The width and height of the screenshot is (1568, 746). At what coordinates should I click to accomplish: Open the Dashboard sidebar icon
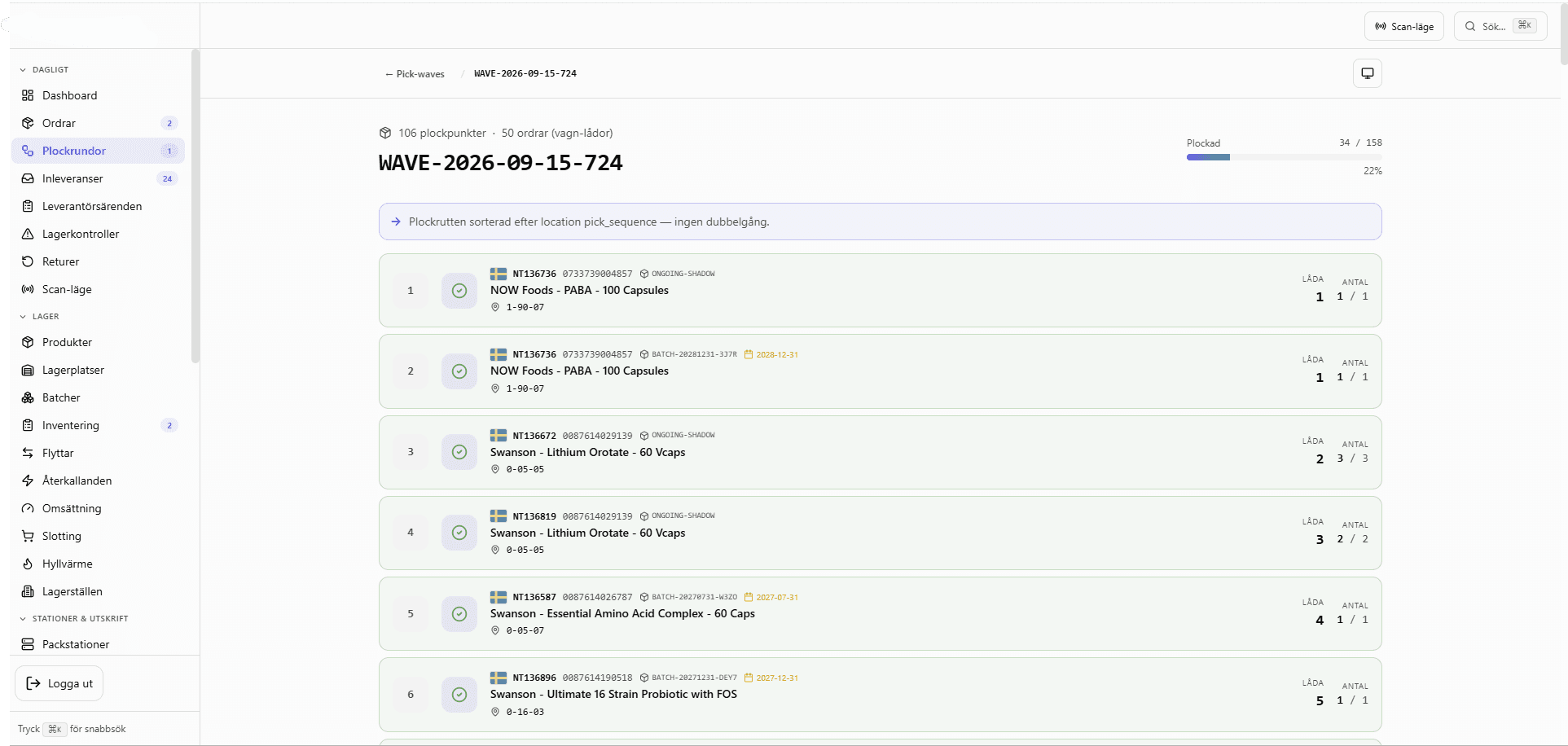tap(28, 95)
